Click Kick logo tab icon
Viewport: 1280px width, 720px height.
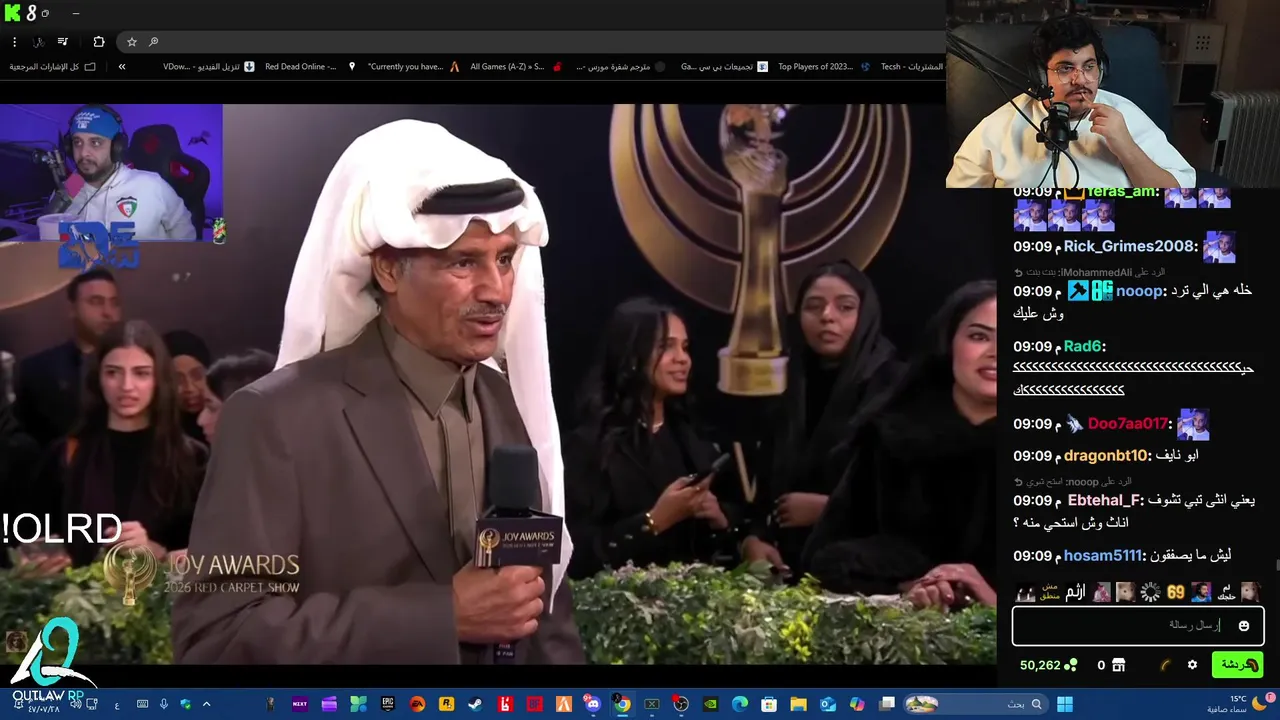point(14,13)
